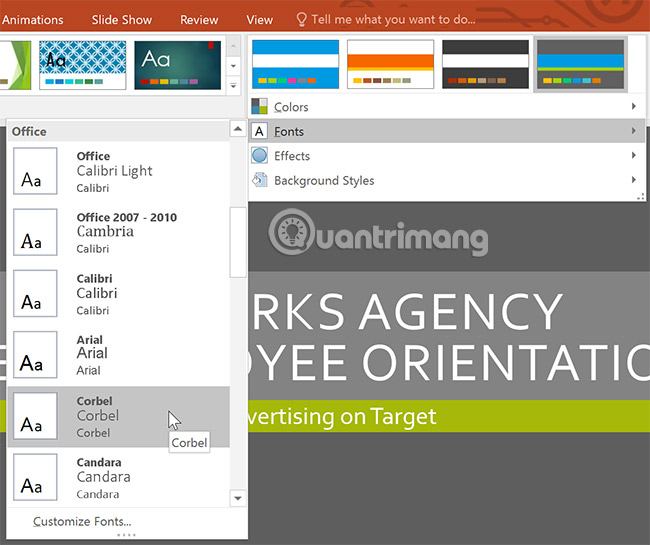Screen dimensions: 650x545
Task: Select the orange stripe variant thumbnail
Action: 390,64
